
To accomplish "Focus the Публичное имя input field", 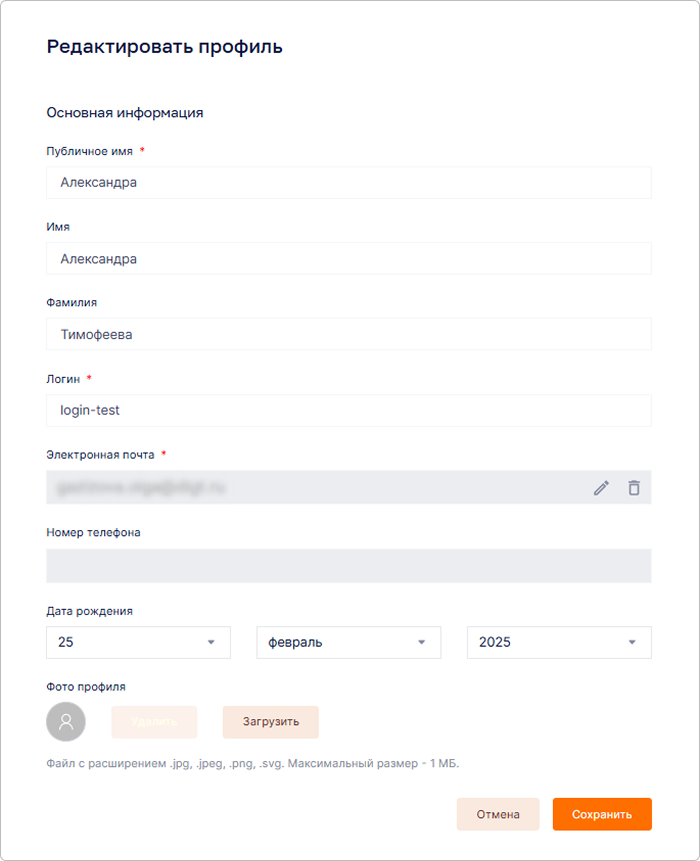I will click(349, 182).
